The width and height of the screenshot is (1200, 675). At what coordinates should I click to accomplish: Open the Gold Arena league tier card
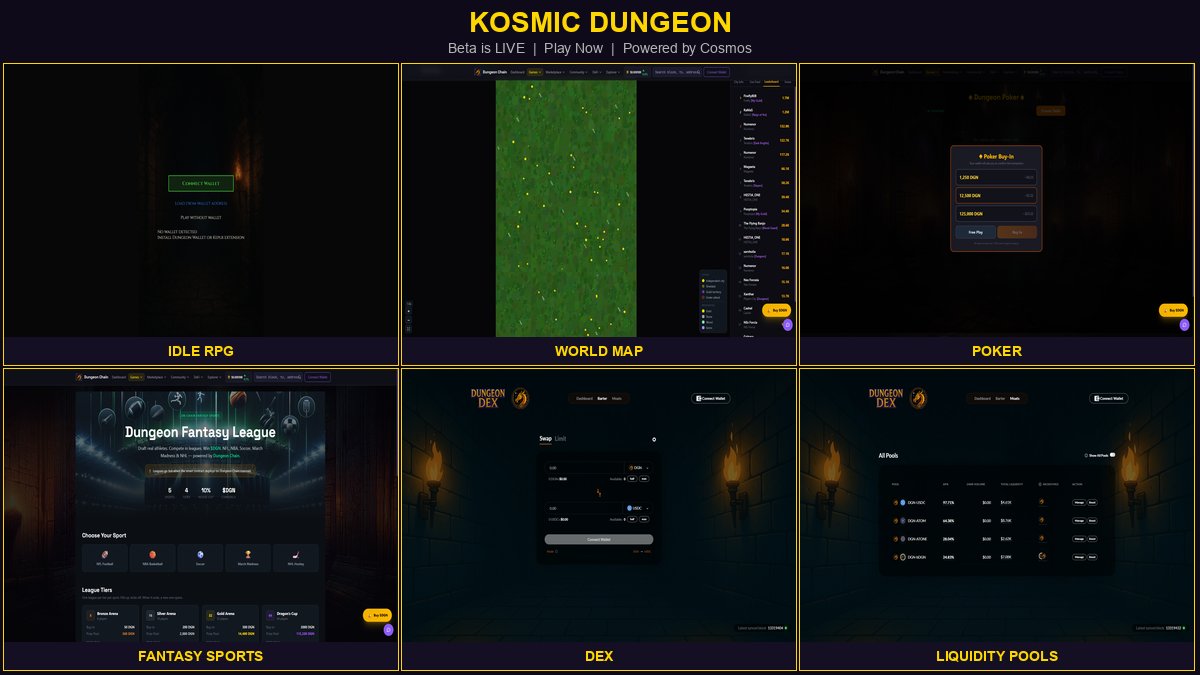tap(230, 624)
